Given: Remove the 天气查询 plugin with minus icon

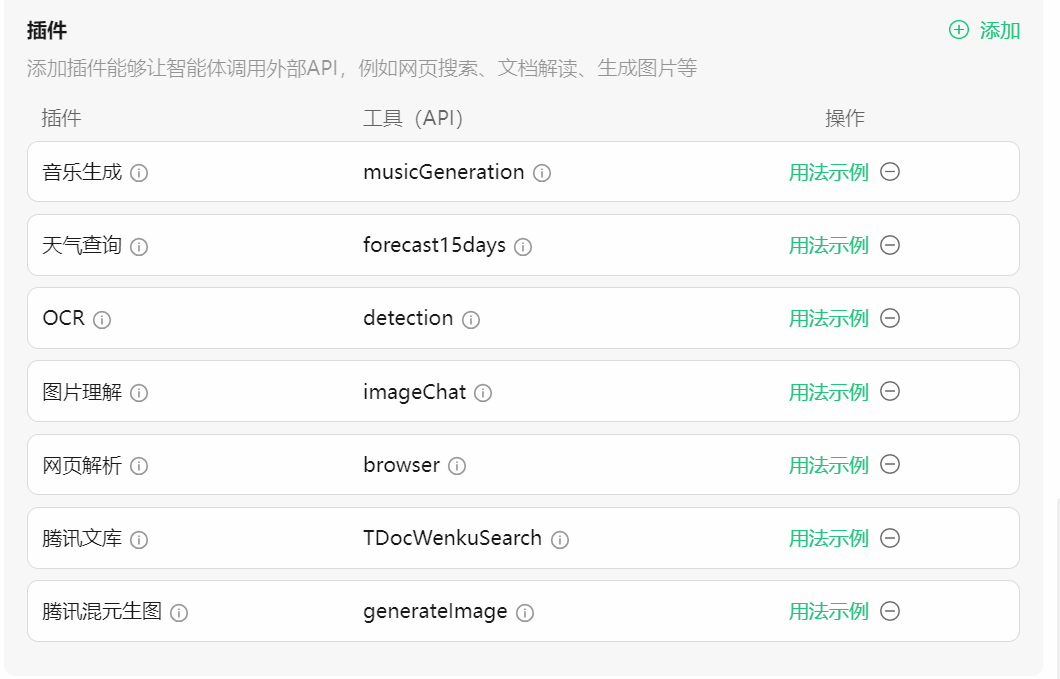Looking at the screenshot, I should coord(890,245).
